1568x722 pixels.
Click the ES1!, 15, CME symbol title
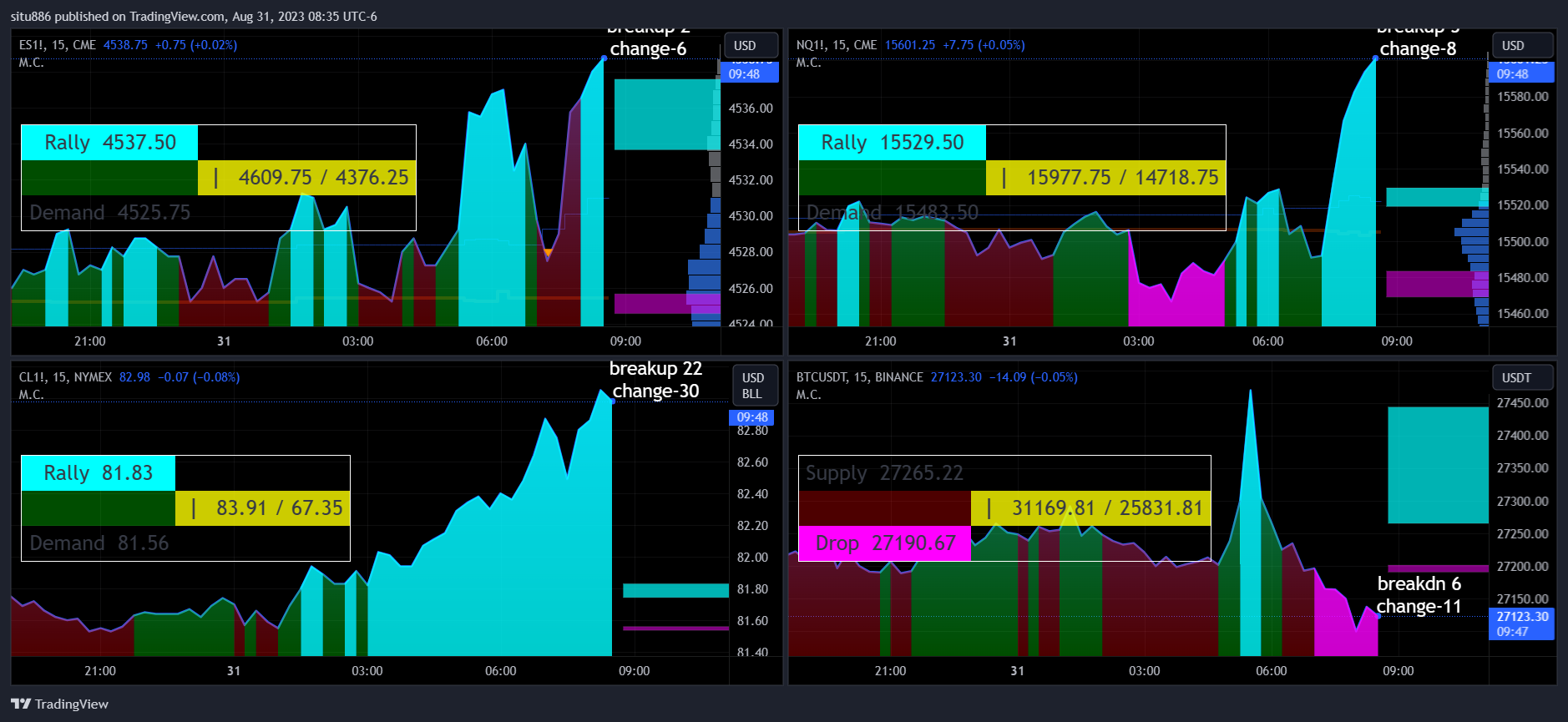point(57,45)
